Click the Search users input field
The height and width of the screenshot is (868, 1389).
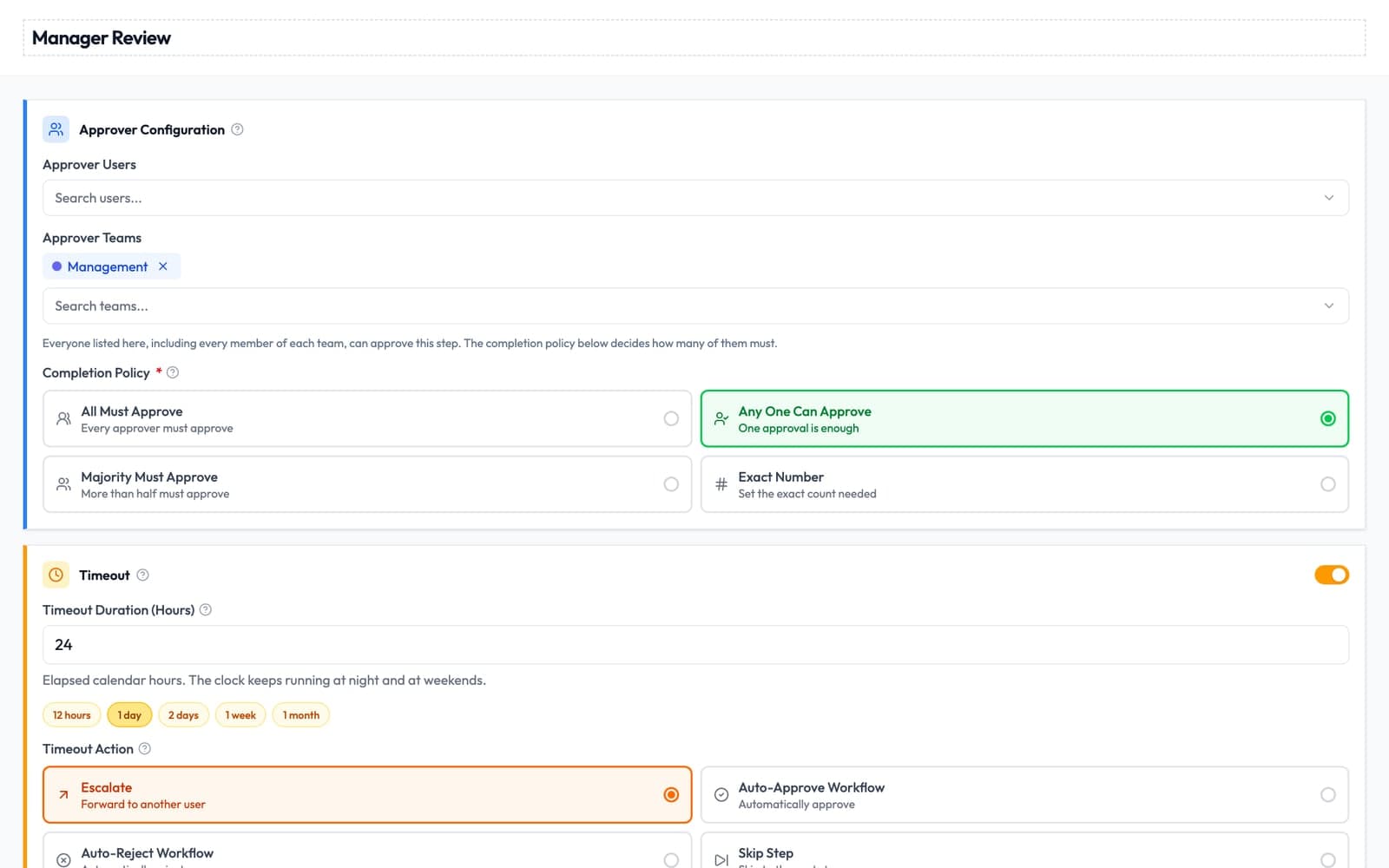click(x=695, y=198)
